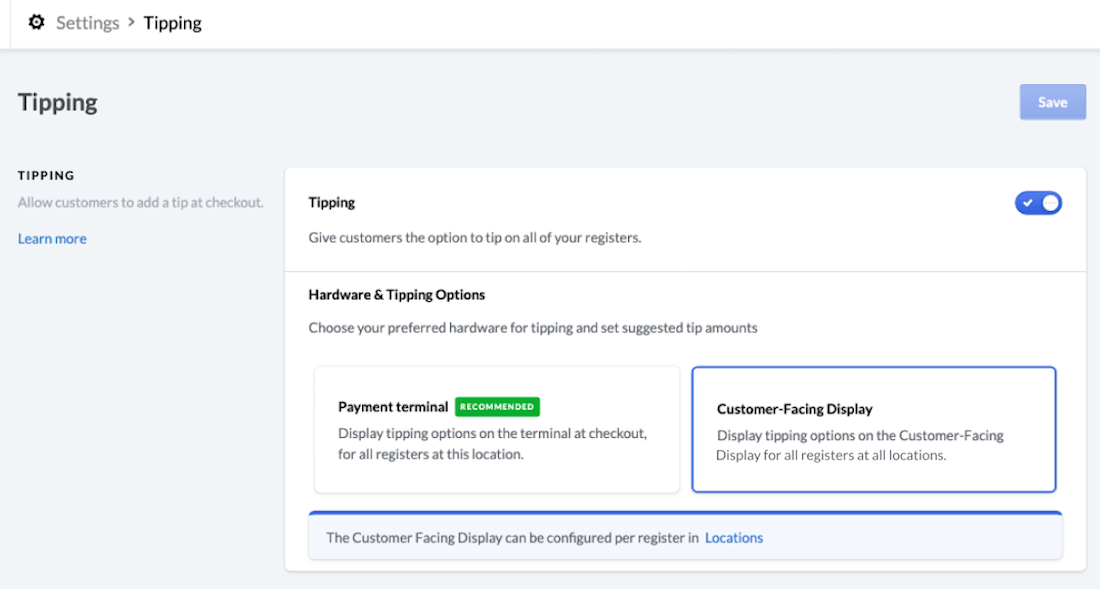Click 'Give customers the option to tip' description
The height and width of the screenshot is (589, 1100).
coord(475,238)
